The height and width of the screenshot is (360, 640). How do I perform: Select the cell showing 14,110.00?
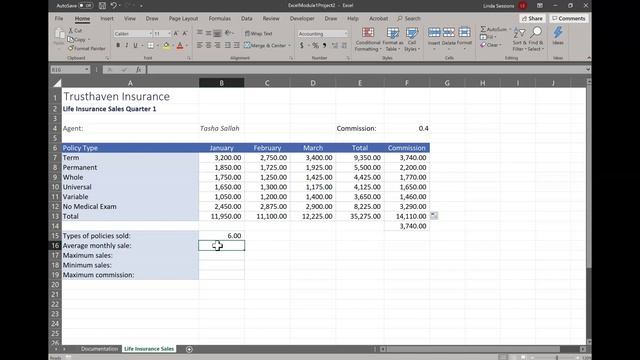coord(407,216)
